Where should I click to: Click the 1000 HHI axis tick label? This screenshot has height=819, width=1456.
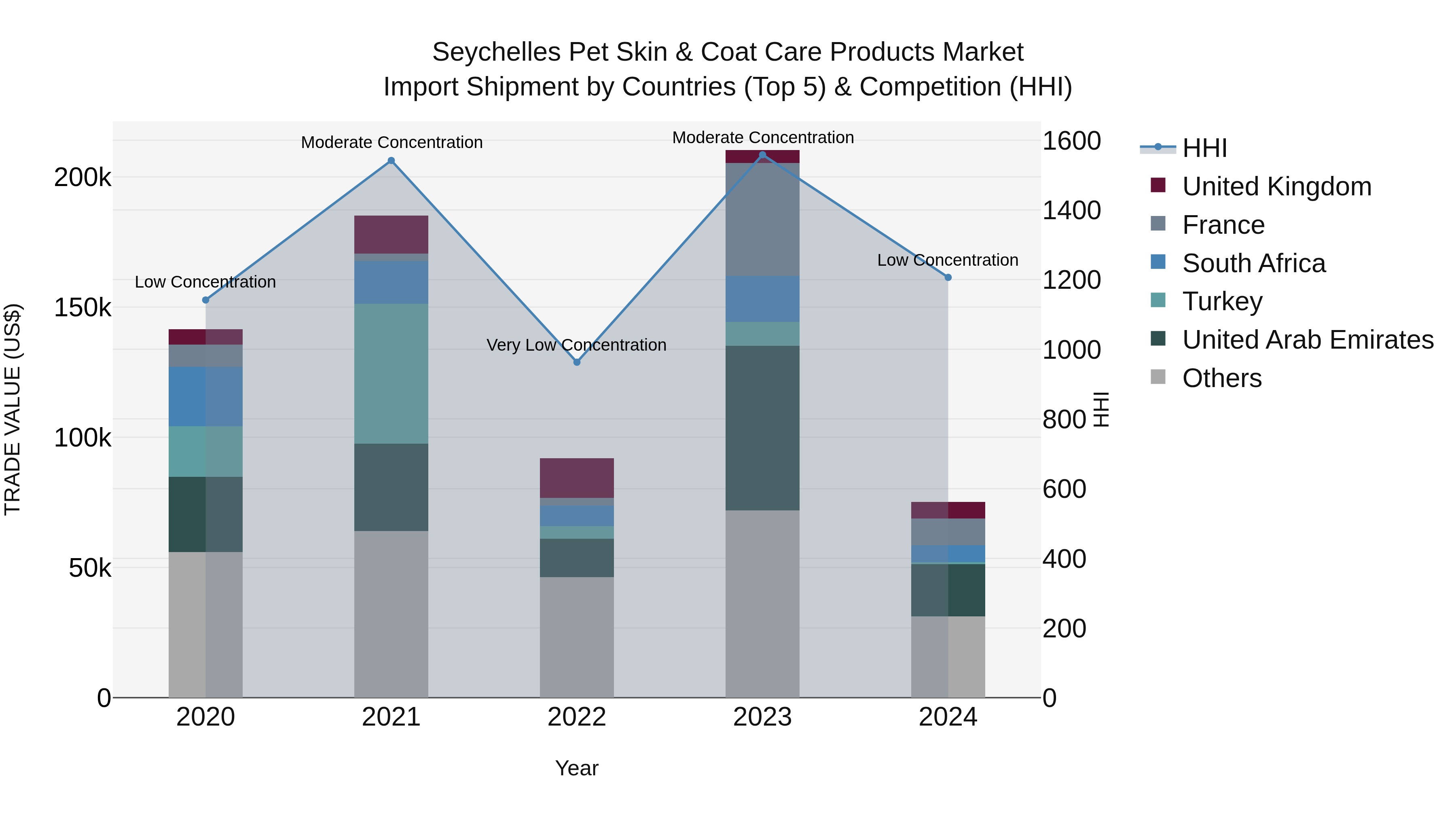[x=1072, y=350]
